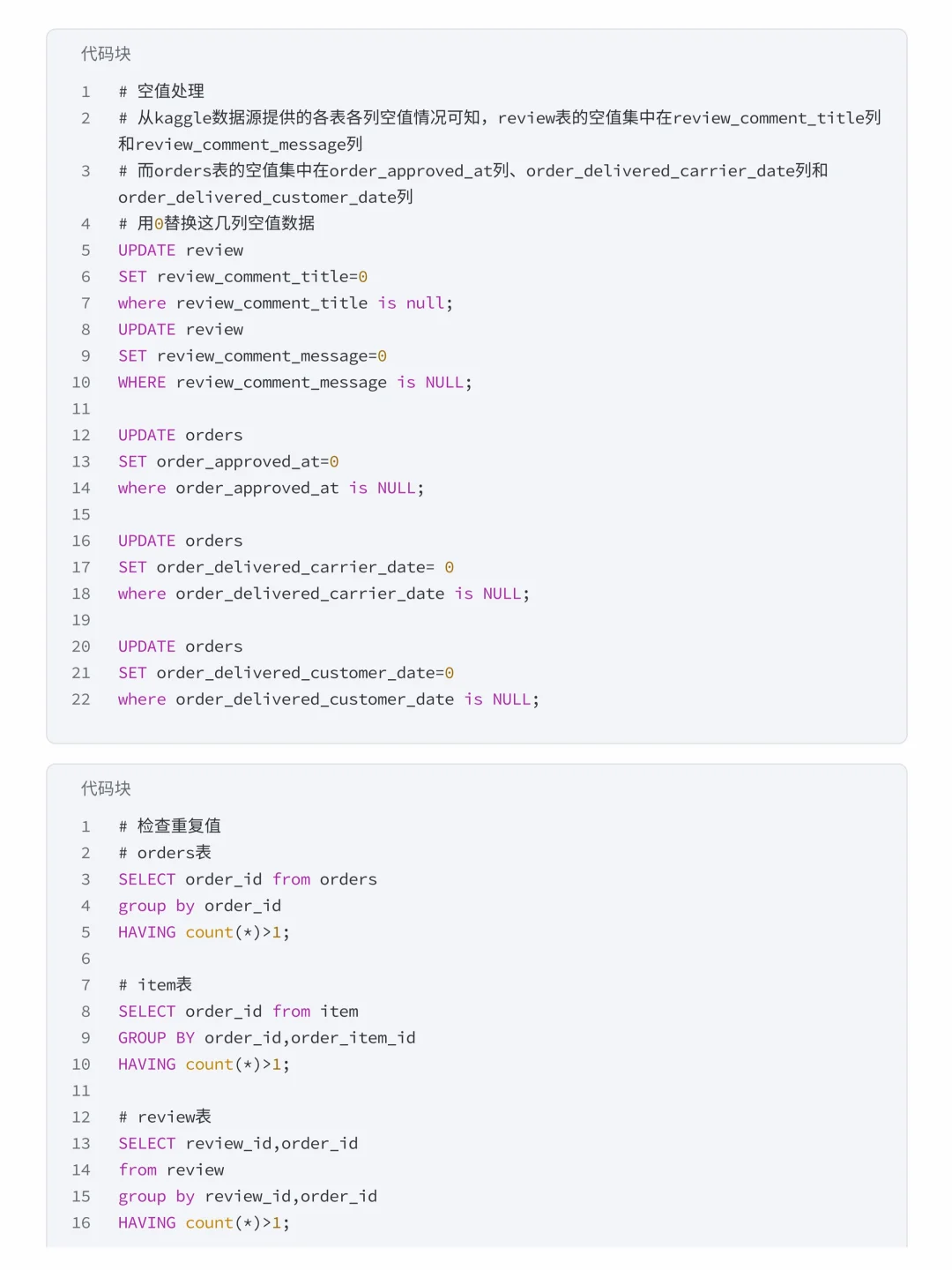The image size is (952, 1270).
Task: Click 'SET order_approved_at=0' line
Action: tap(228, 461)
